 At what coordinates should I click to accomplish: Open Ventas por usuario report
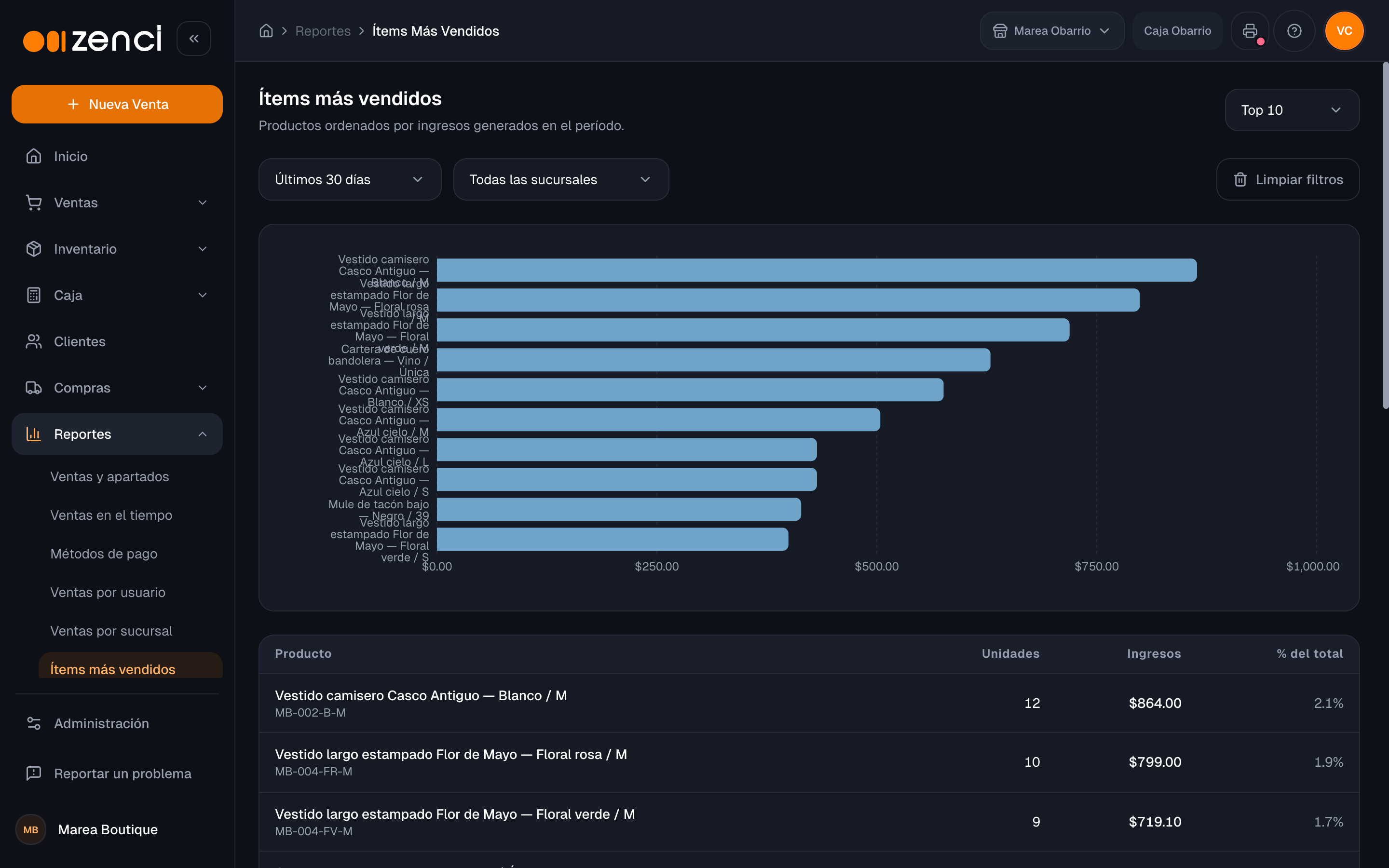[x=130, y=592]
